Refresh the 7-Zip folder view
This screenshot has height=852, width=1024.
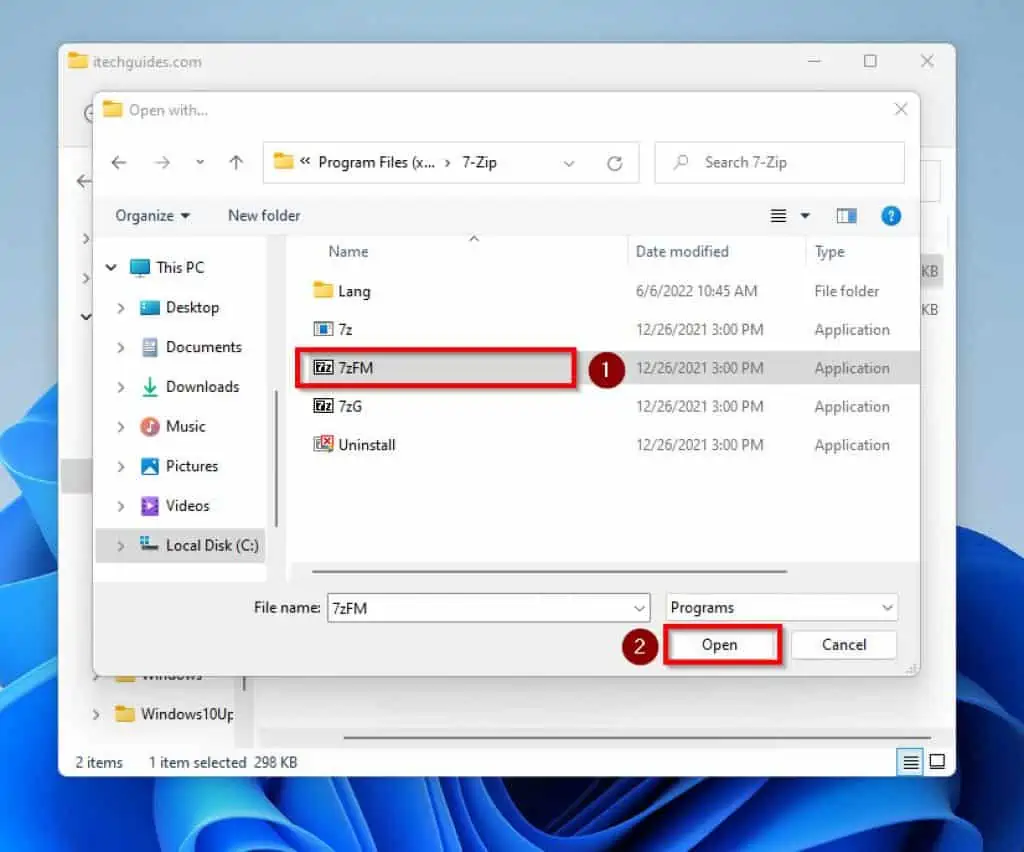(615, 163)
